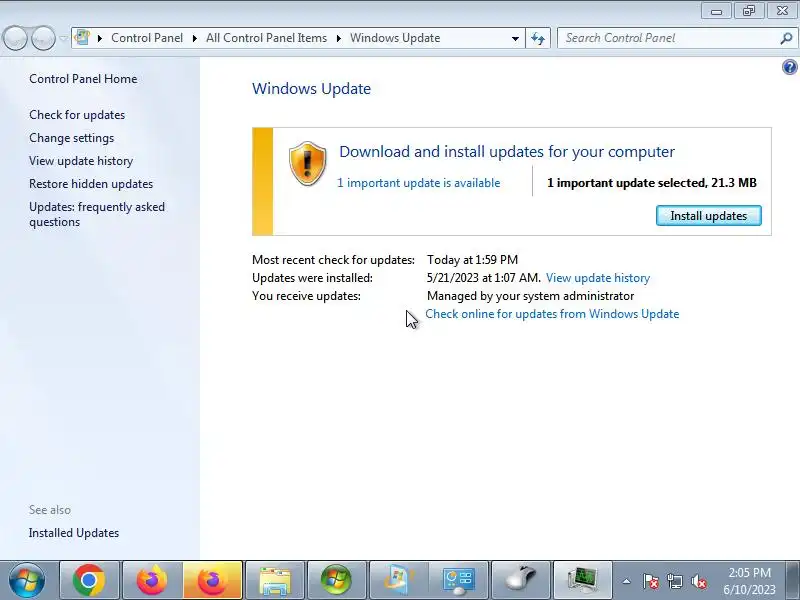Screen dimensions: 800x600
Task: Click the network tray icon
Action: [x=675, y=581]
